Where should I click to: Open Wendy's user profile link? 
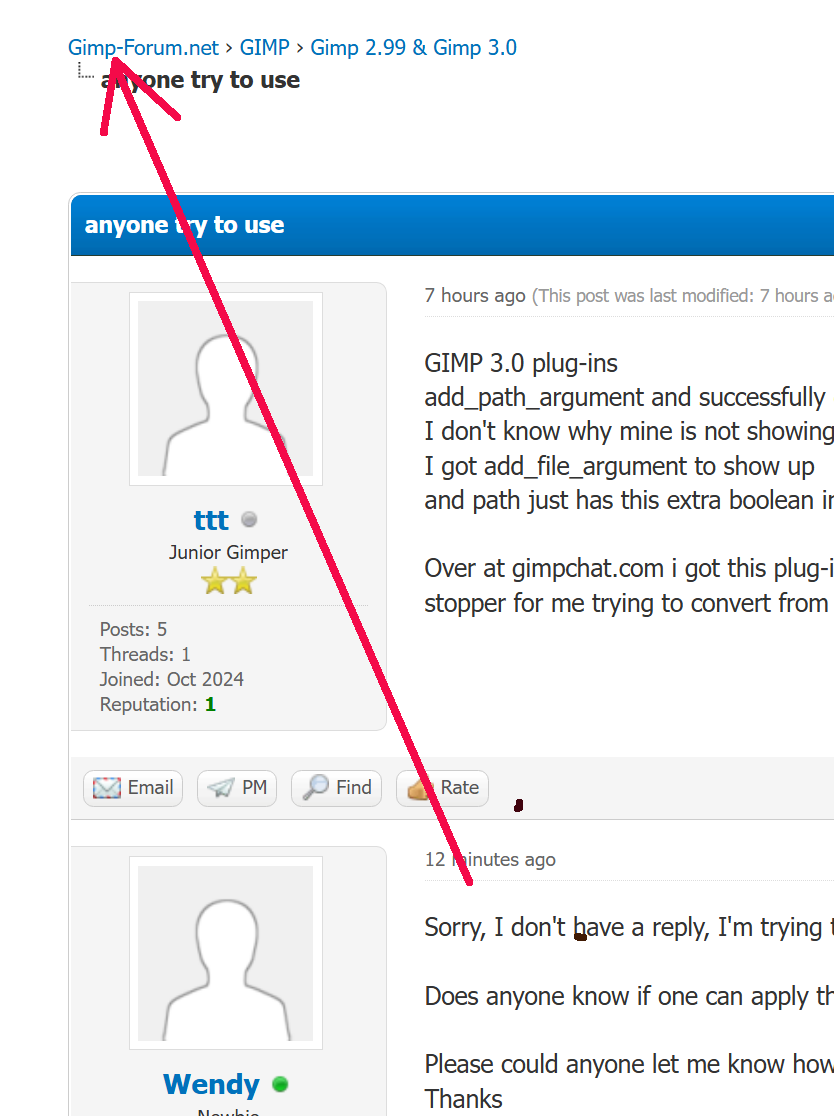coord(211,1084)
